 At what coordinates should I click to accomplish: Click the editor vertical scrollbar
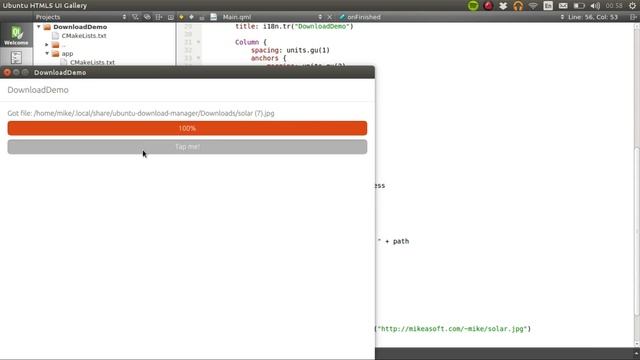637,231
